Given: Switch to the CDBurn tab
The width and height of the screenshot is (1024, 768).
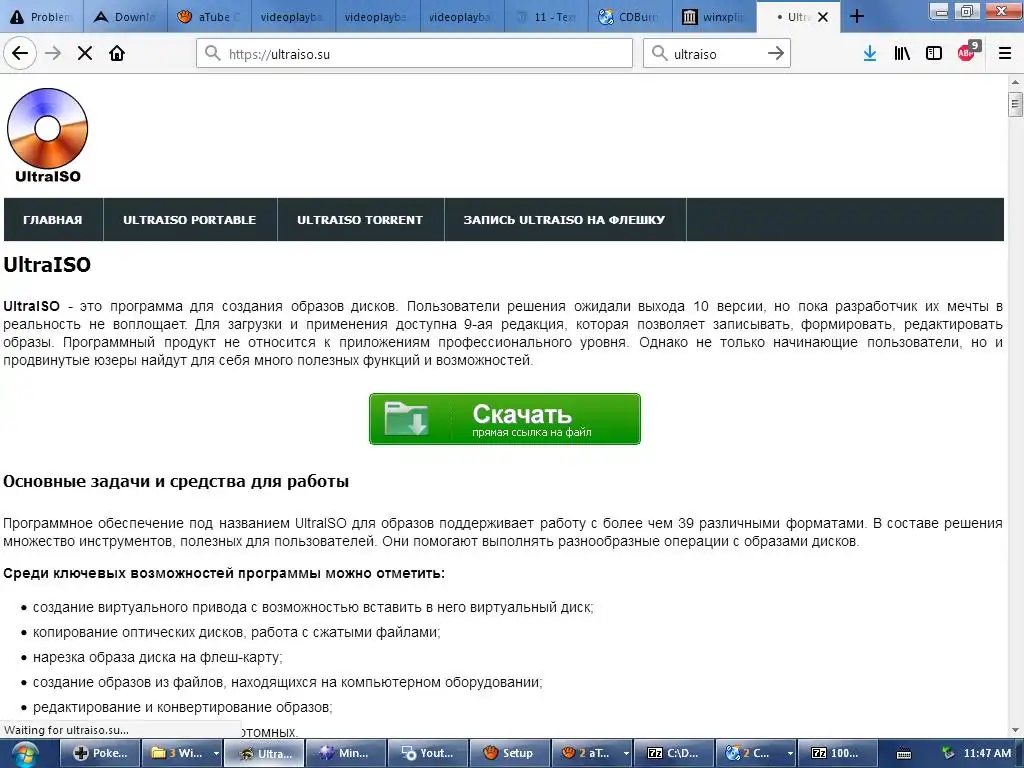Looking at the screenshot, I should [x=631, y=17].
